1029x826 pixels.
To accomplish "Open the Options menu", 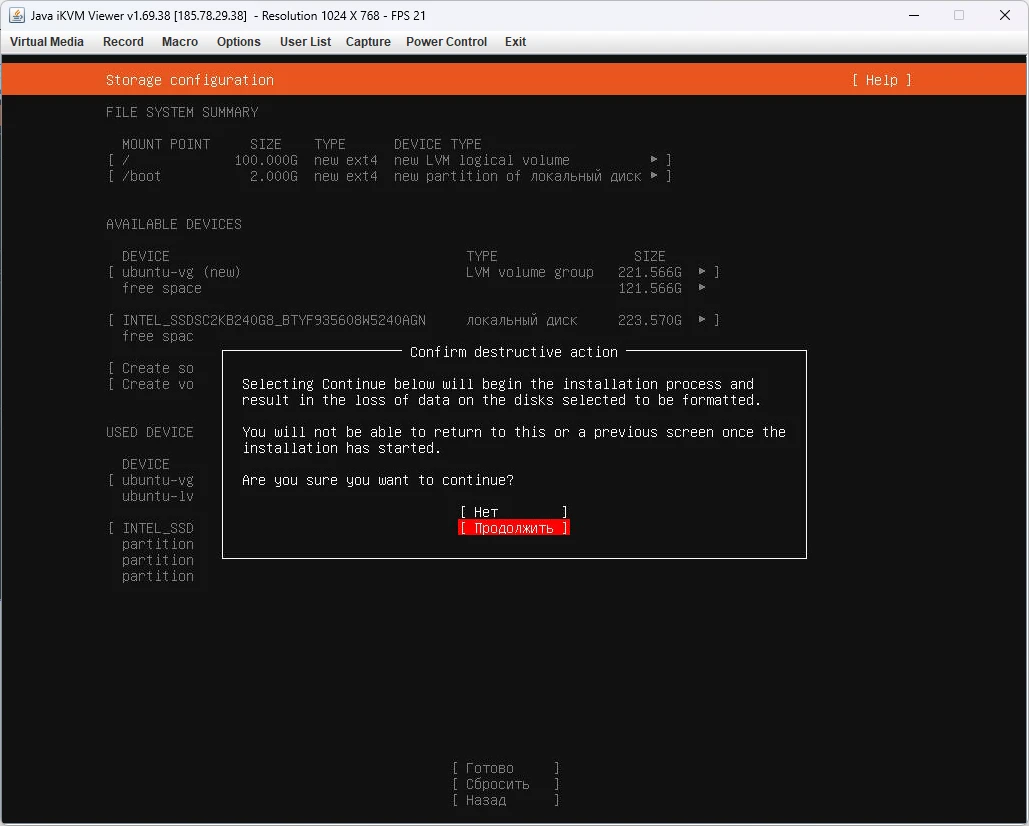I will [239, 42].
